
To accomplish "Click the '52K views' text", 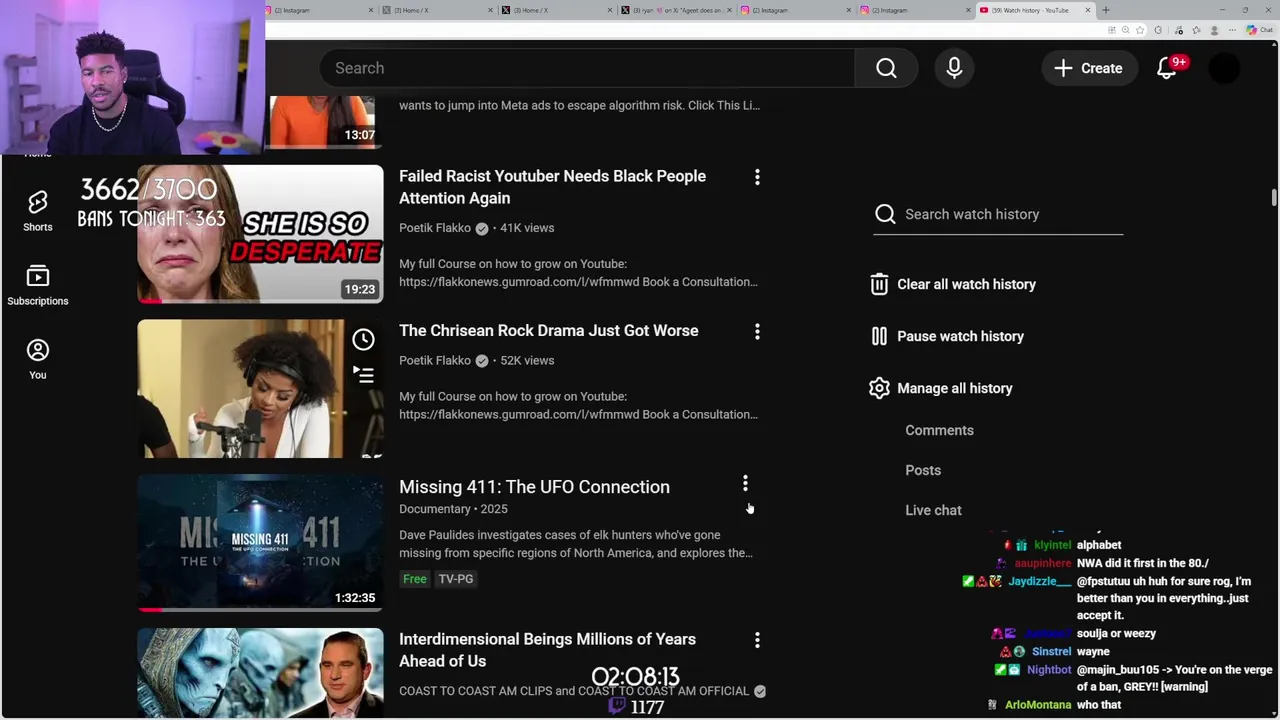I will click(x=527, y=360).
